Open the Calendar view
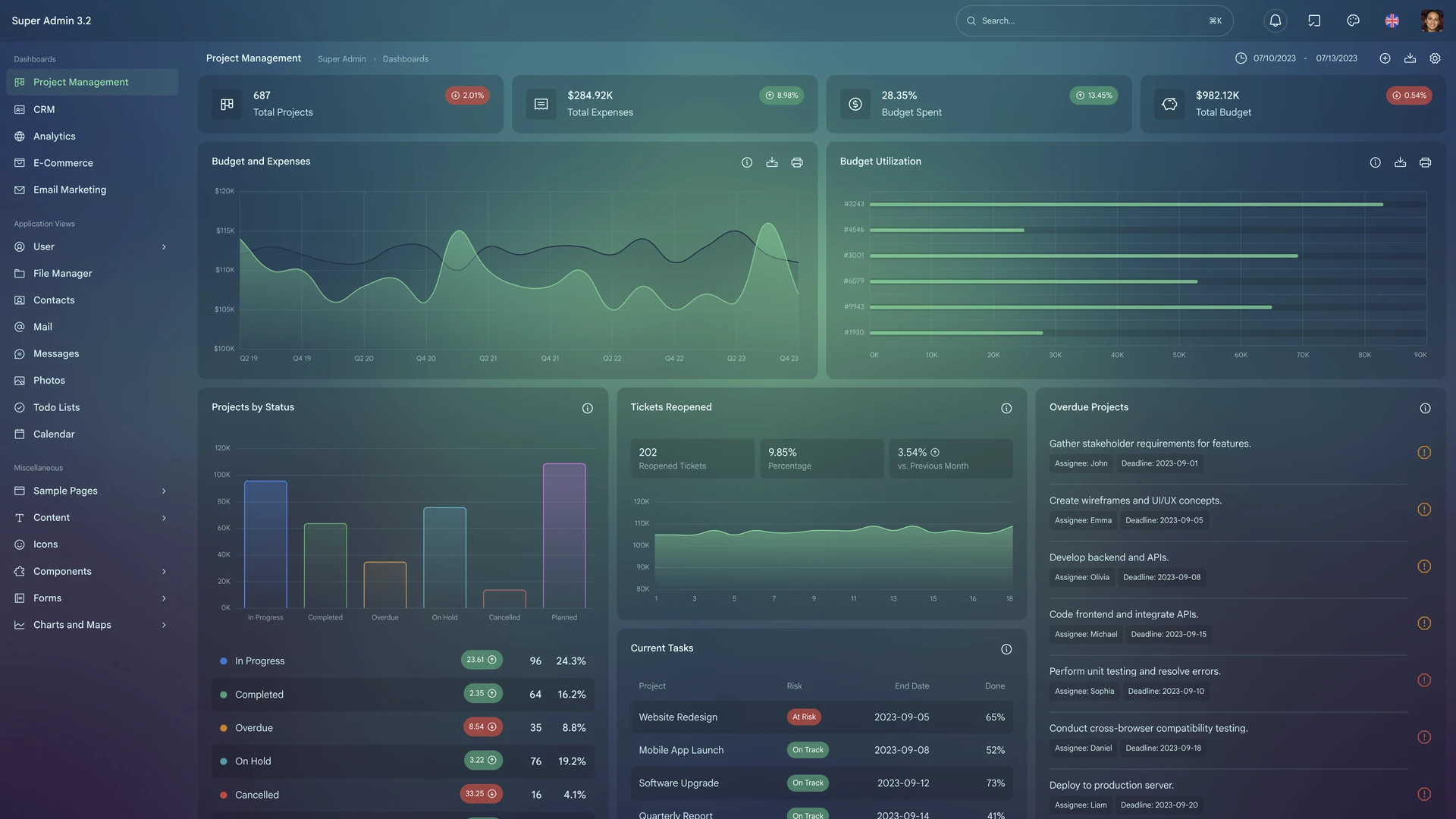 click(92, 434)
